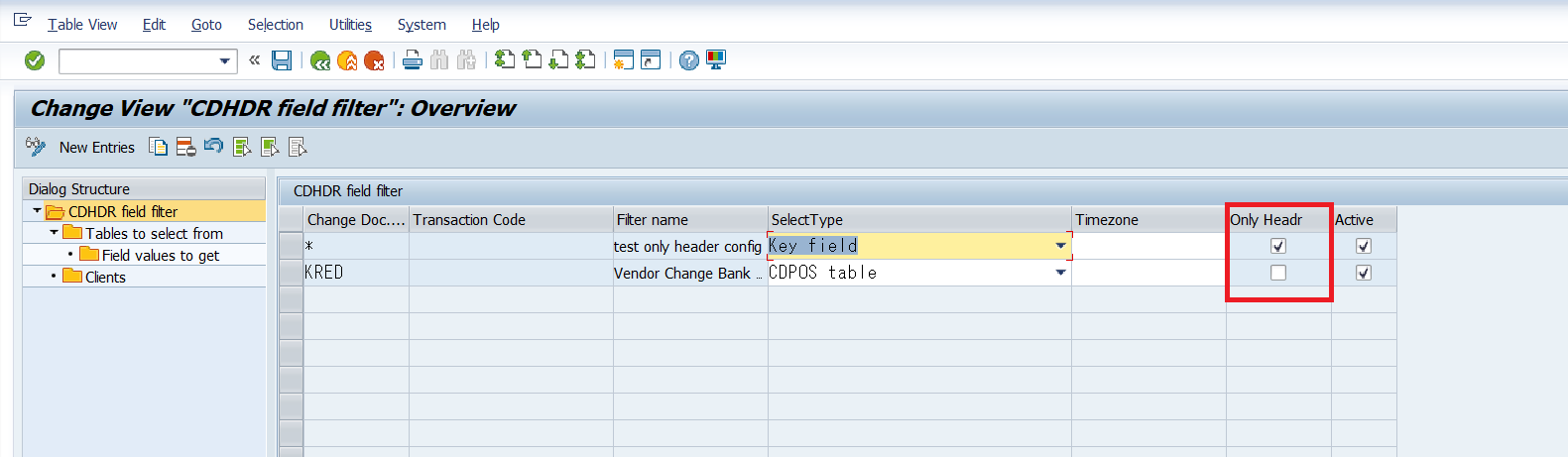Click the Copy As icon
Screen dimensions: 1568x457
[158, 148]
